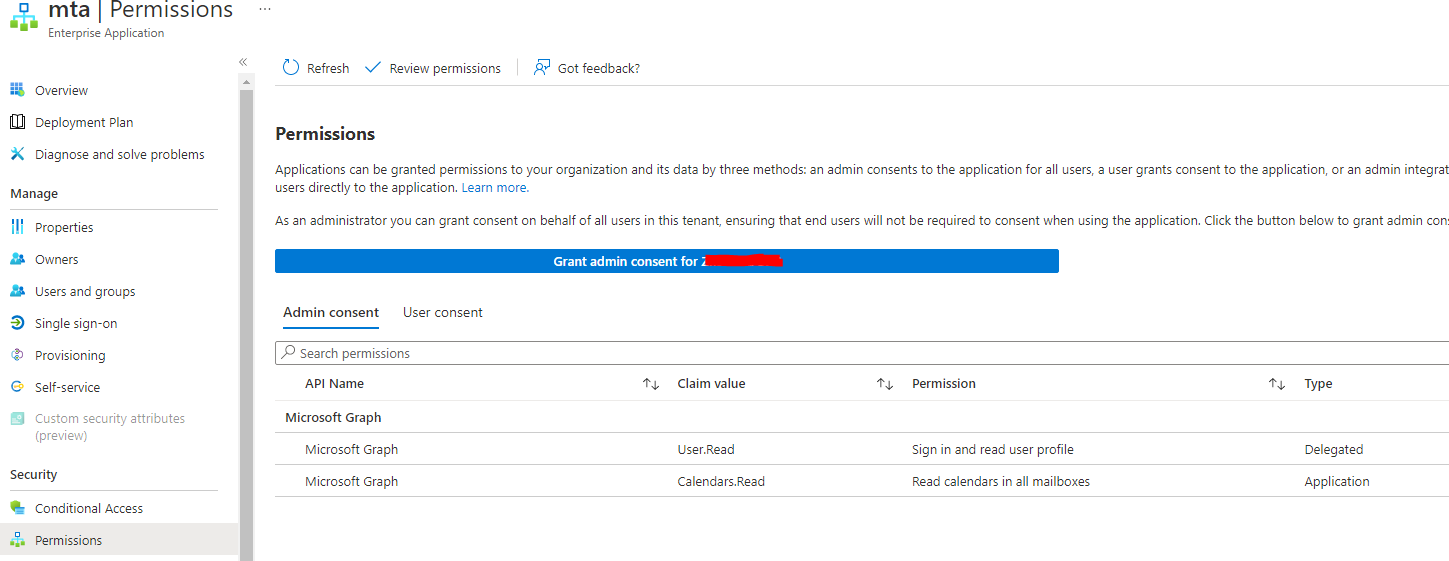
Task: Click the search magnifier icon
Action: [289, 353]
